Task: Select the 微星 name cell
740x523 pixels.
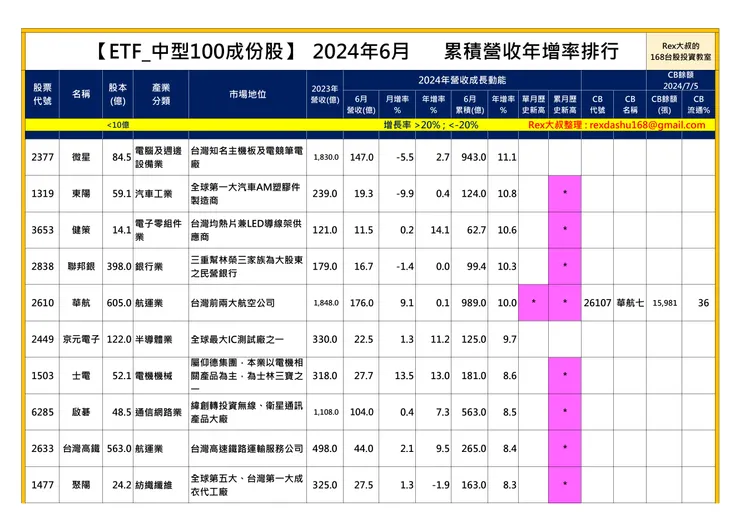Action: click(81, 157)
